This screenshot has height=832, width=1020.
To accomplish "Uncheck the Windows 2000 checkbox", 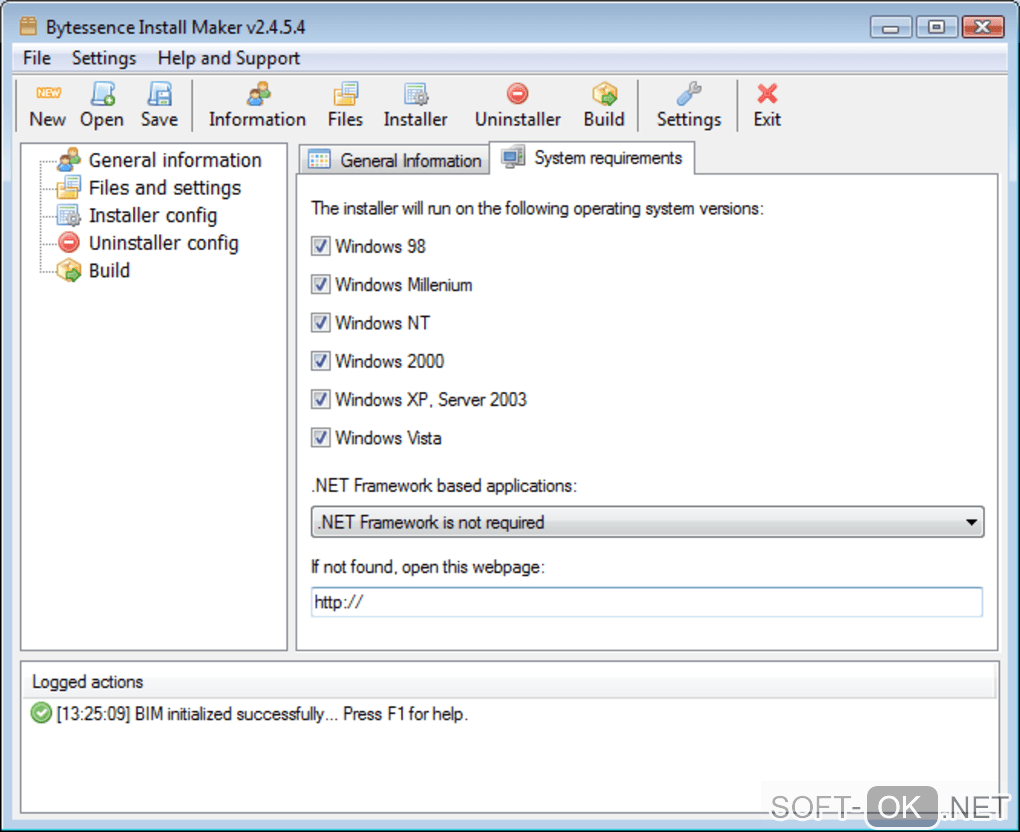I will [321, 361].
